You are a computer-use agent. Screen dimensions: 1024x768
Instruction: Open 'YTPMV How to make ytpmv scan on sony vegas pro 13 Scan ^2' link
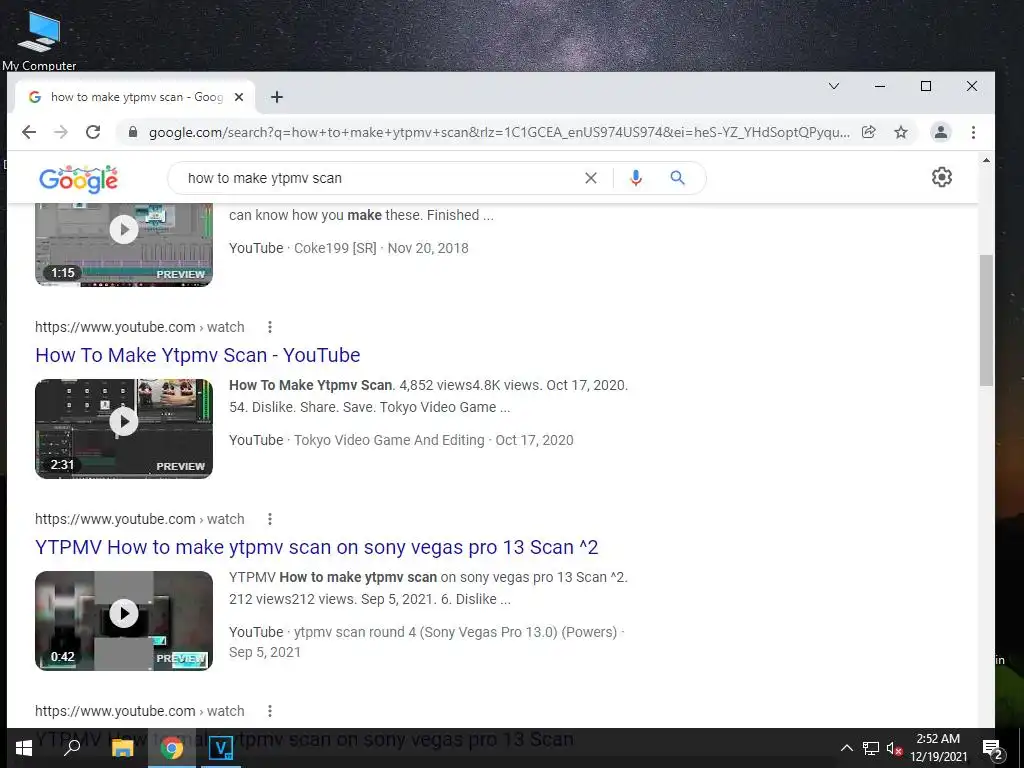coord(317,547)
